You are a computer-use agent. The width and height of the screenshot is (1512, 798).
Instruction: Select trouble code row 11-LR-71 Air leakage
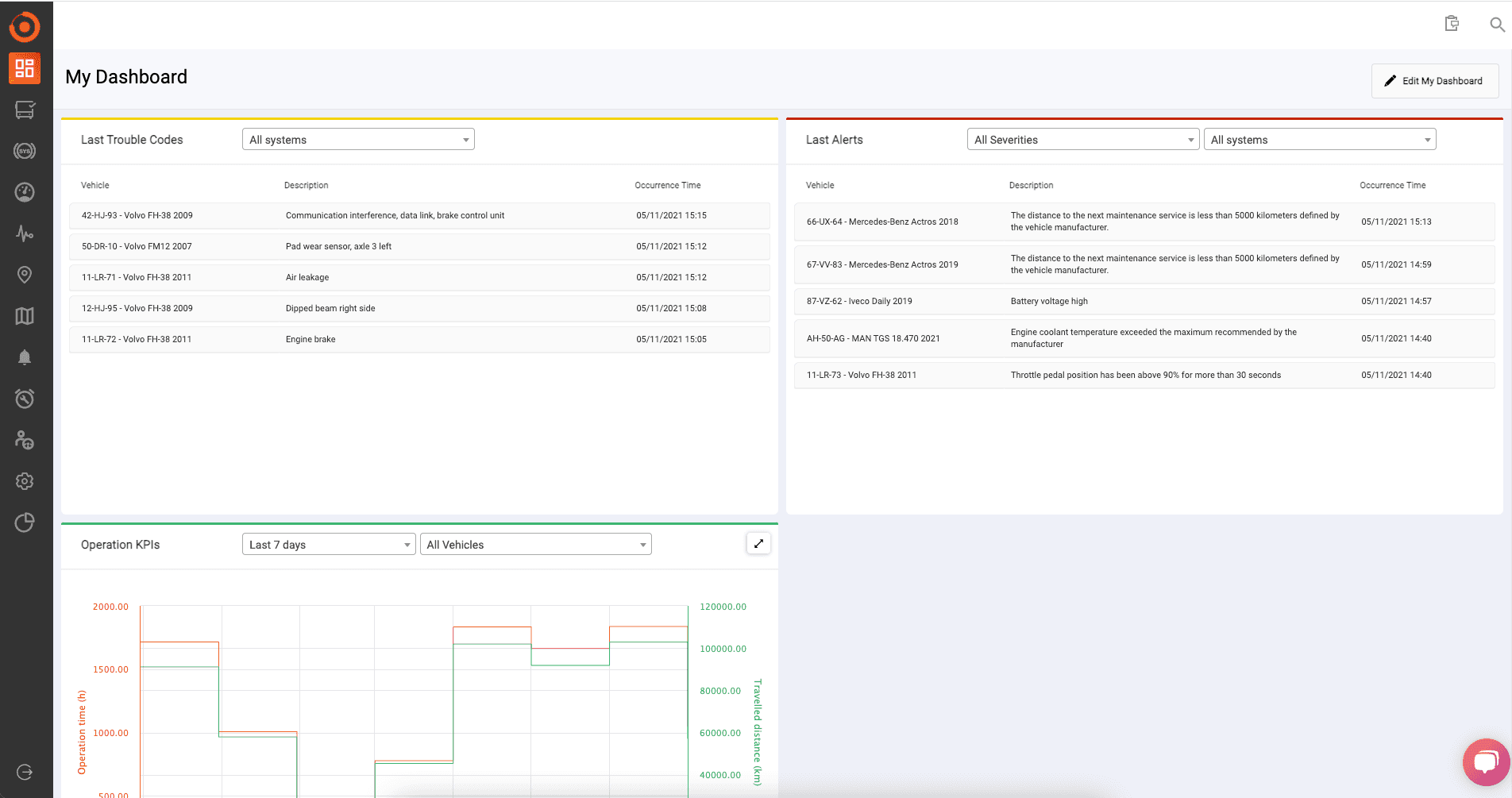[x=419, y=277]
